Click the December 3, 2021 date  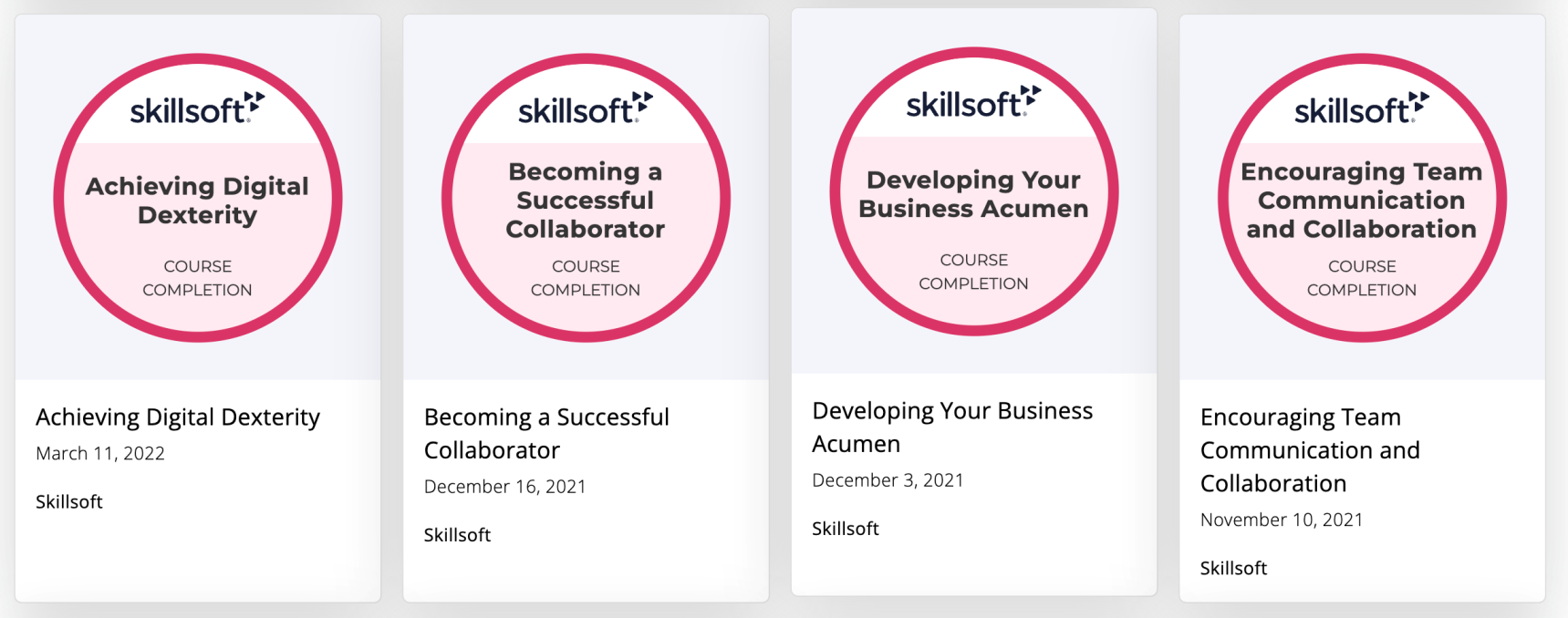[888, 480]
